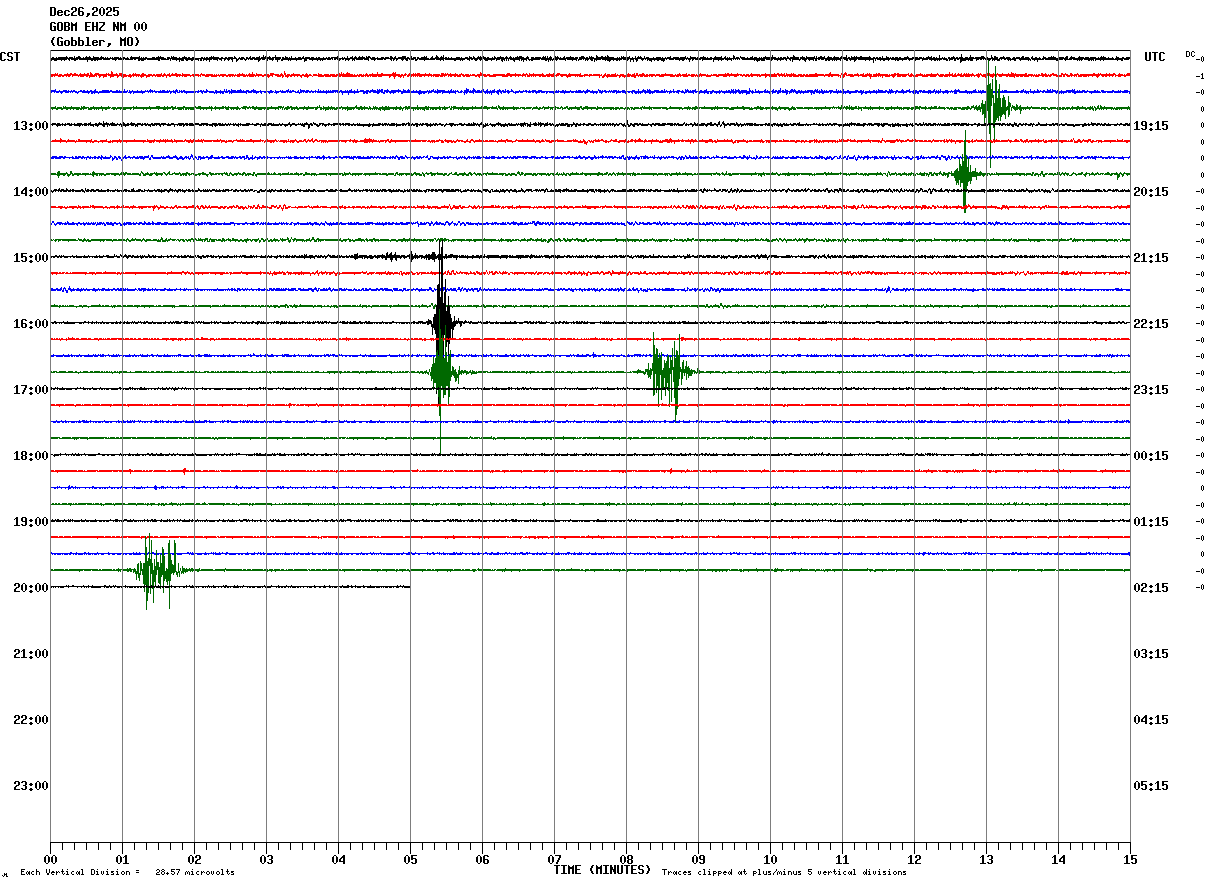Viewport: 1210px width, 886px height.
Task: Click the GOBM EHZ NM 00 station code
Action: pyautogui.click(x=98, y=27)
